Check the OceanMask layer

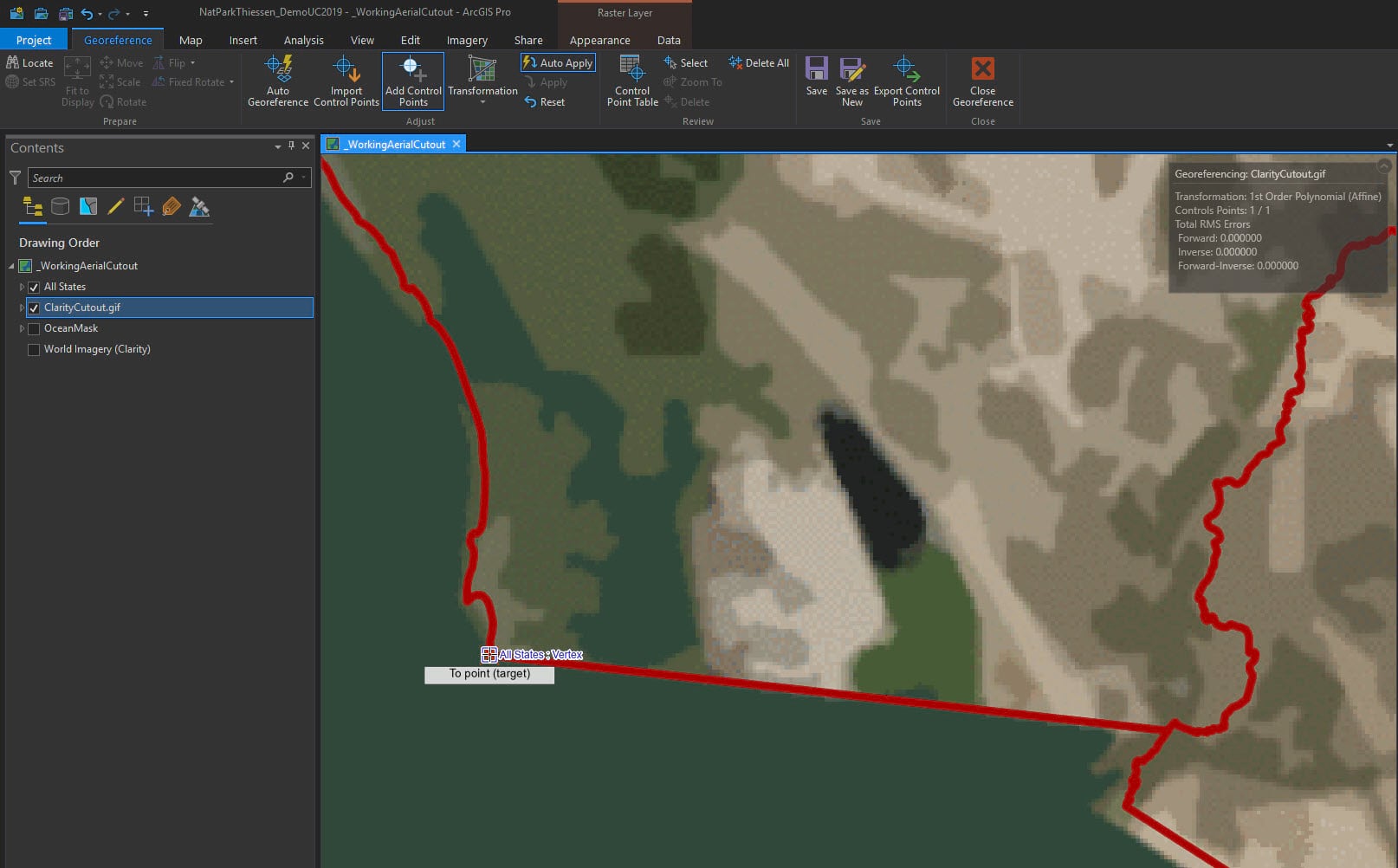coord(34,328)
